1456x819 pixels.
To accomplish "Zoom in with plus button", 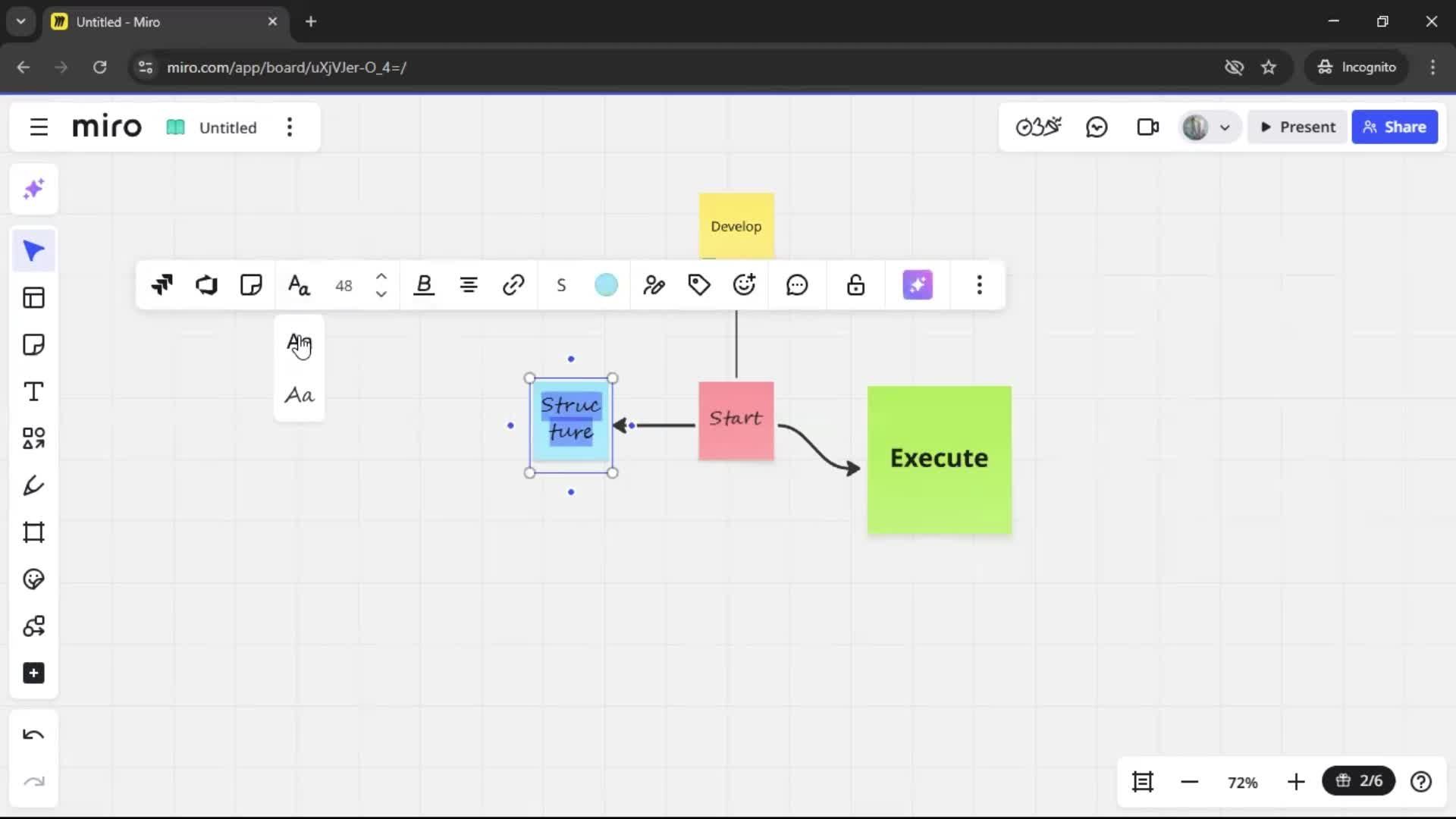I will point(1295,781).
